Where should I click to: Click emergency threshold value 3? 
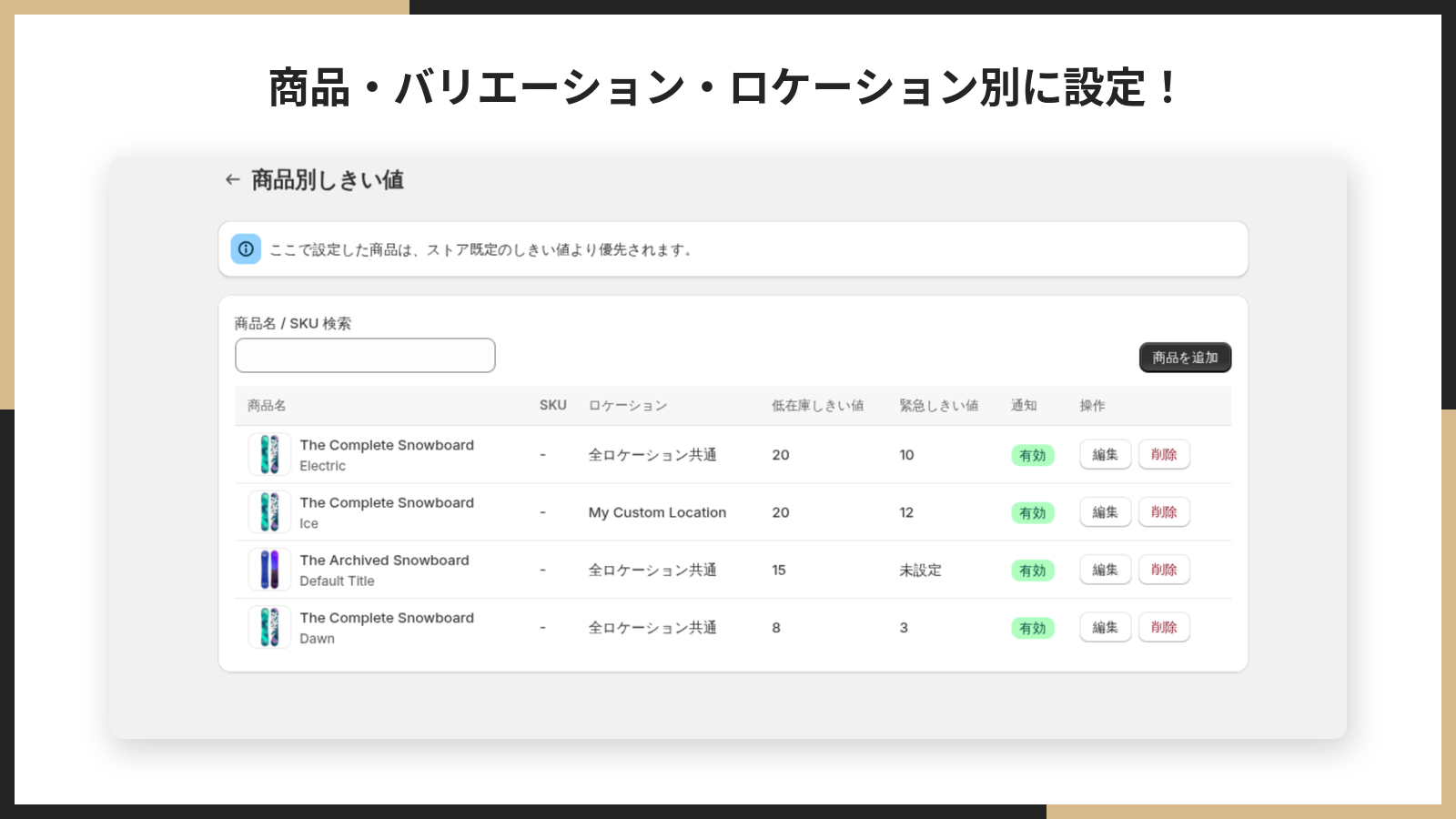[x=904, y=627]
